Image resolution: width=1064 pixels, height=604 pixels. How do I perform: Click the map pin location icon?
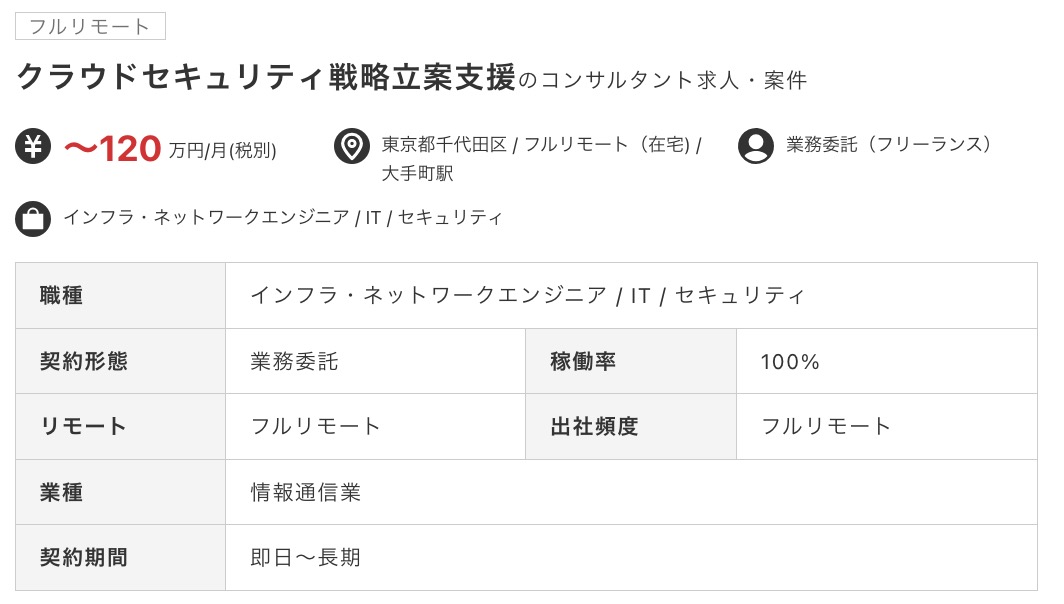(x=352, y=146)
